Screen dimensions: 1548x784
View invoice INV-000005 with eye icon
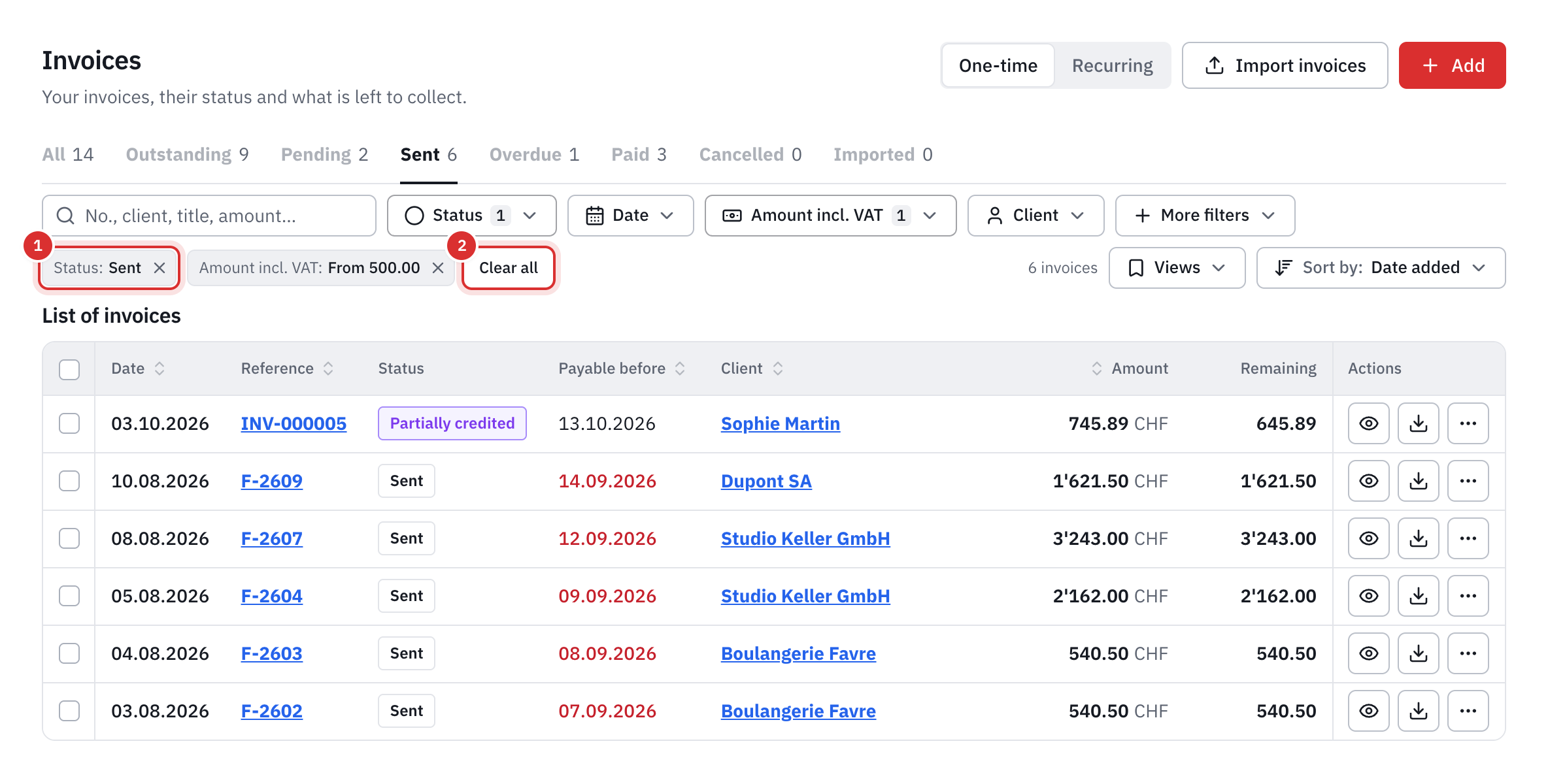click(x=1368, y=423)
